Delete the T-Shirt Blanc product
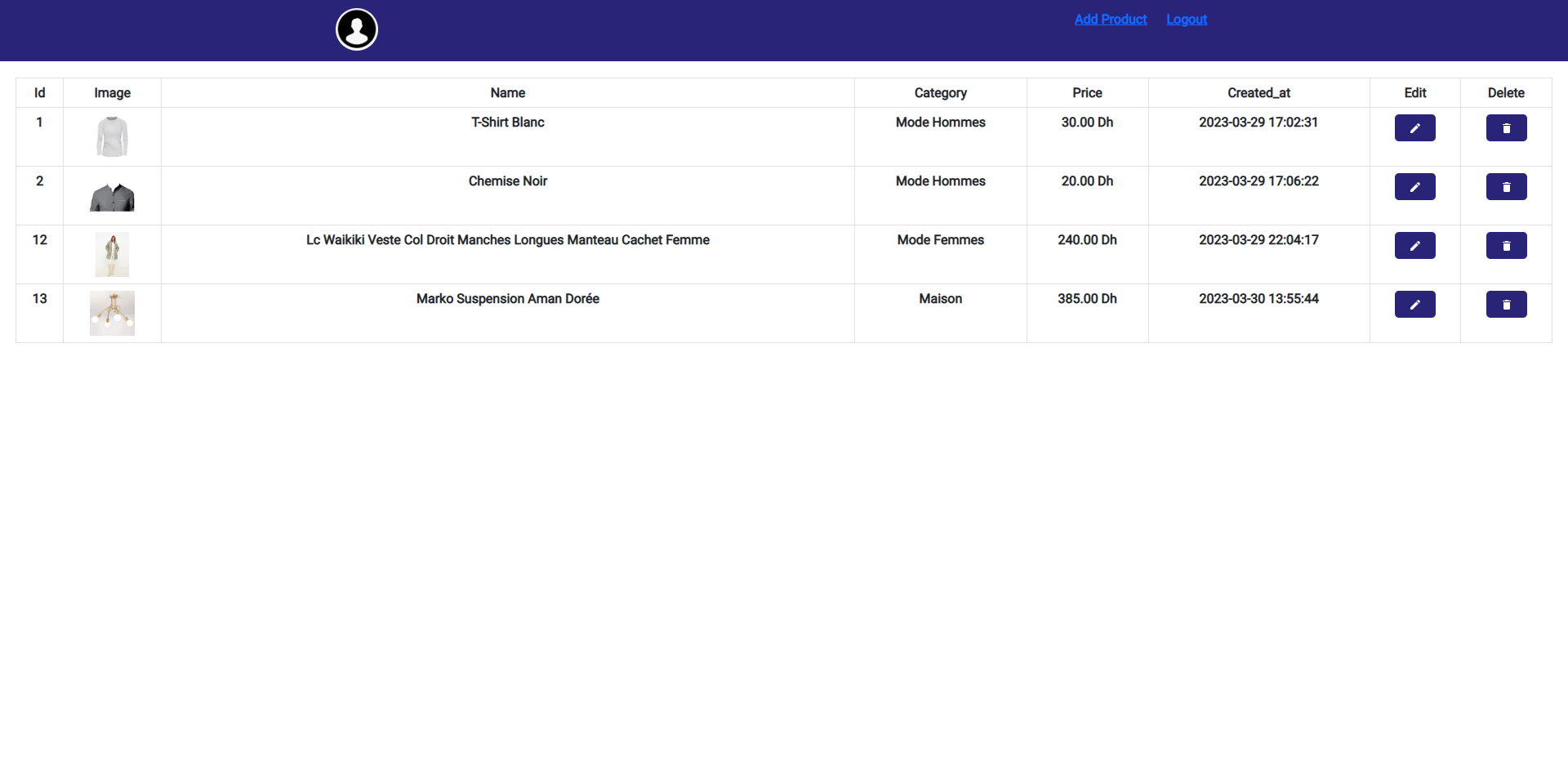This screenshot has height=758, width=1568. (x=1506, y=127)
